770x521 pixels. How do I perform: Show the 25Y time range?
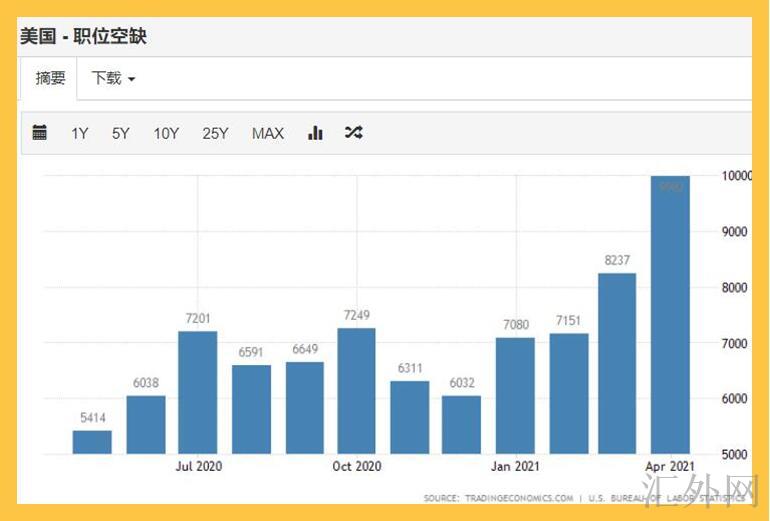pyautogui.click(x=215, y=133)
